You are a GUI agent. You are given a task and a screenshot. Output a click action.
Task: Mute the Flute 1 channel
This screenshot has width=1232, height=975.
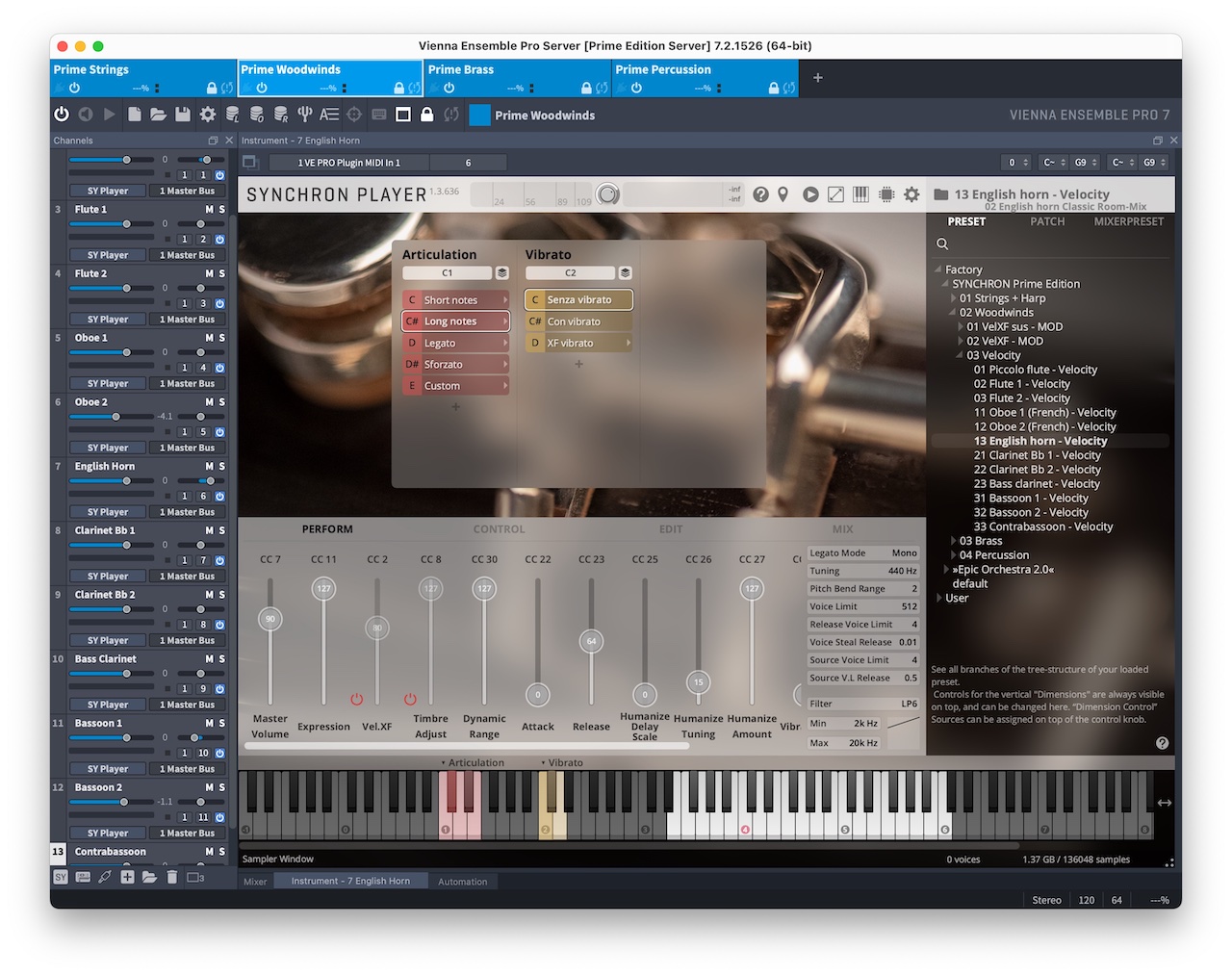(x=209, y=209)
